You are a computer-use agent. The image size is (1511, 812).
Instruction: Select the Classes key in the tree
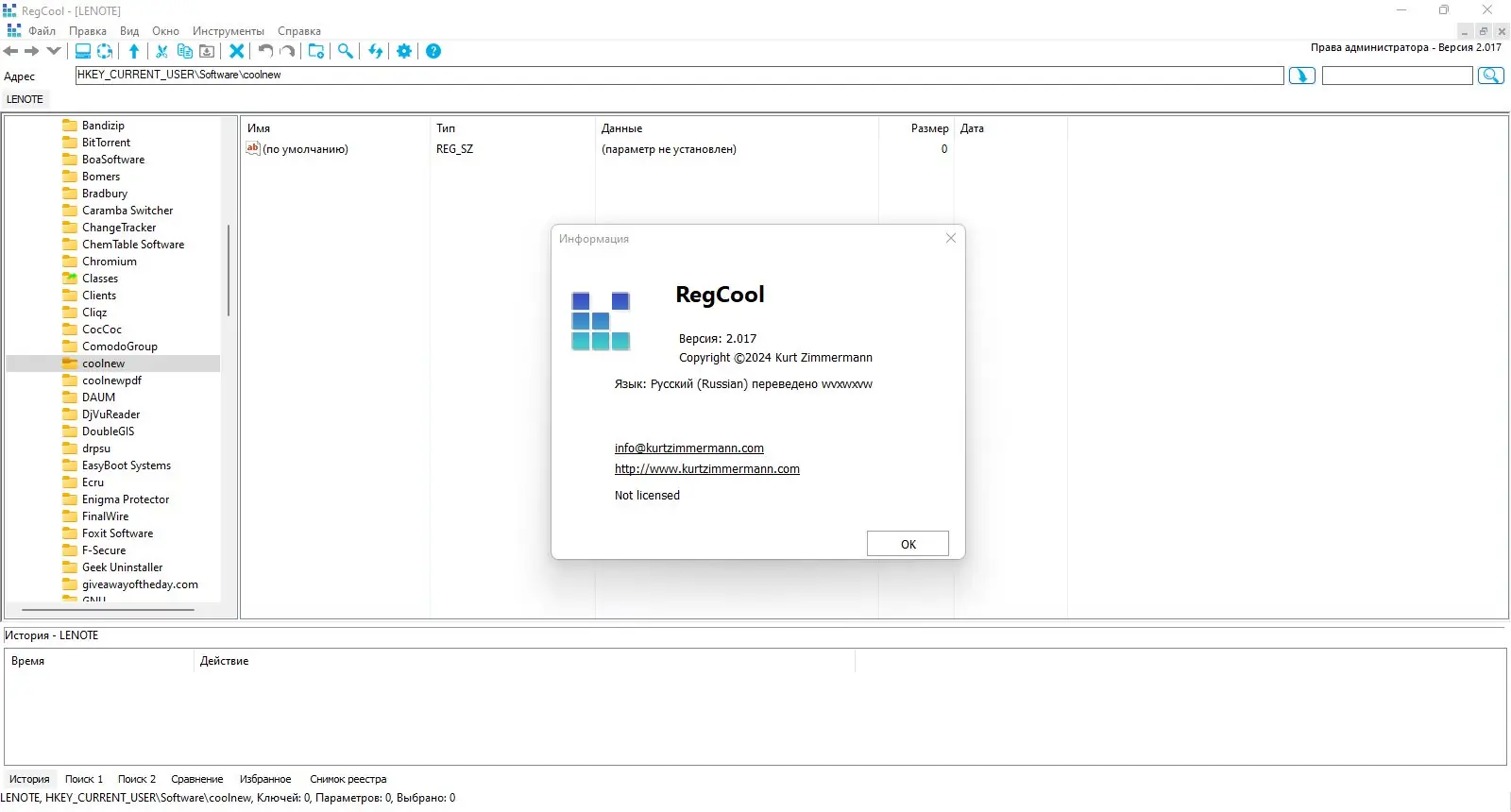click(x=100, y=279)
